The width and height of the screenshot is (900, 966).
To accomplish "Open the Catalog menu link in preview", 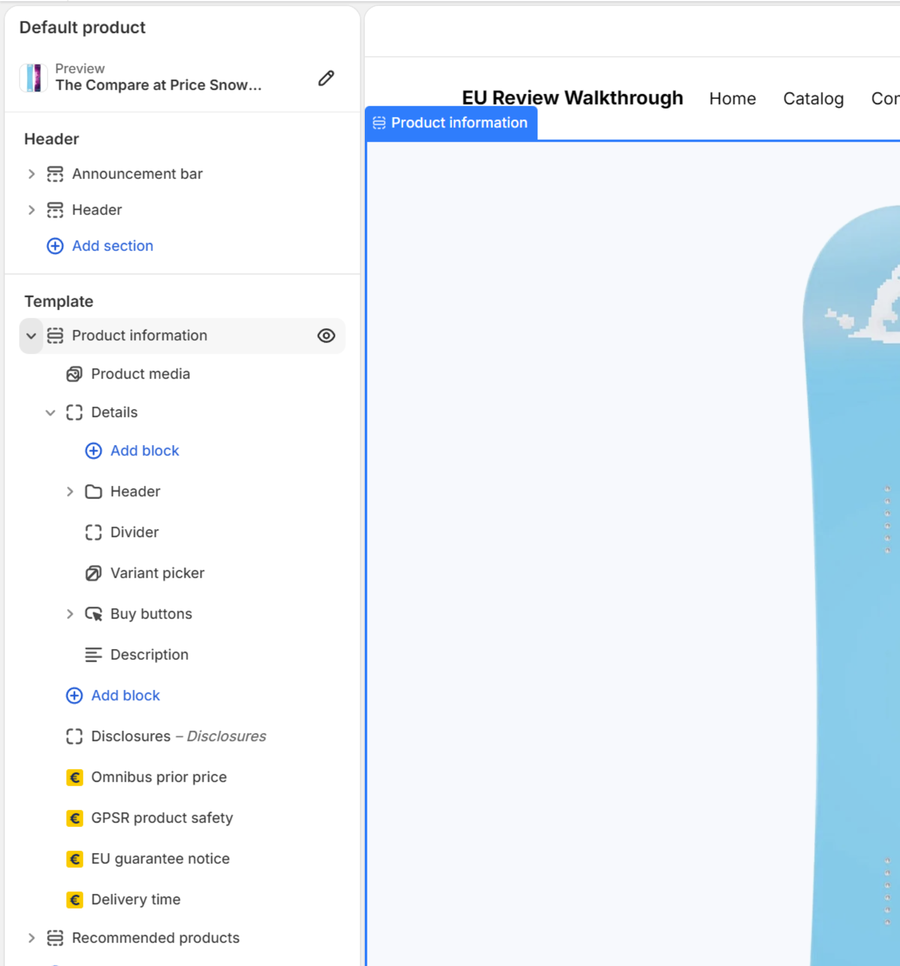I will [813, 99].
